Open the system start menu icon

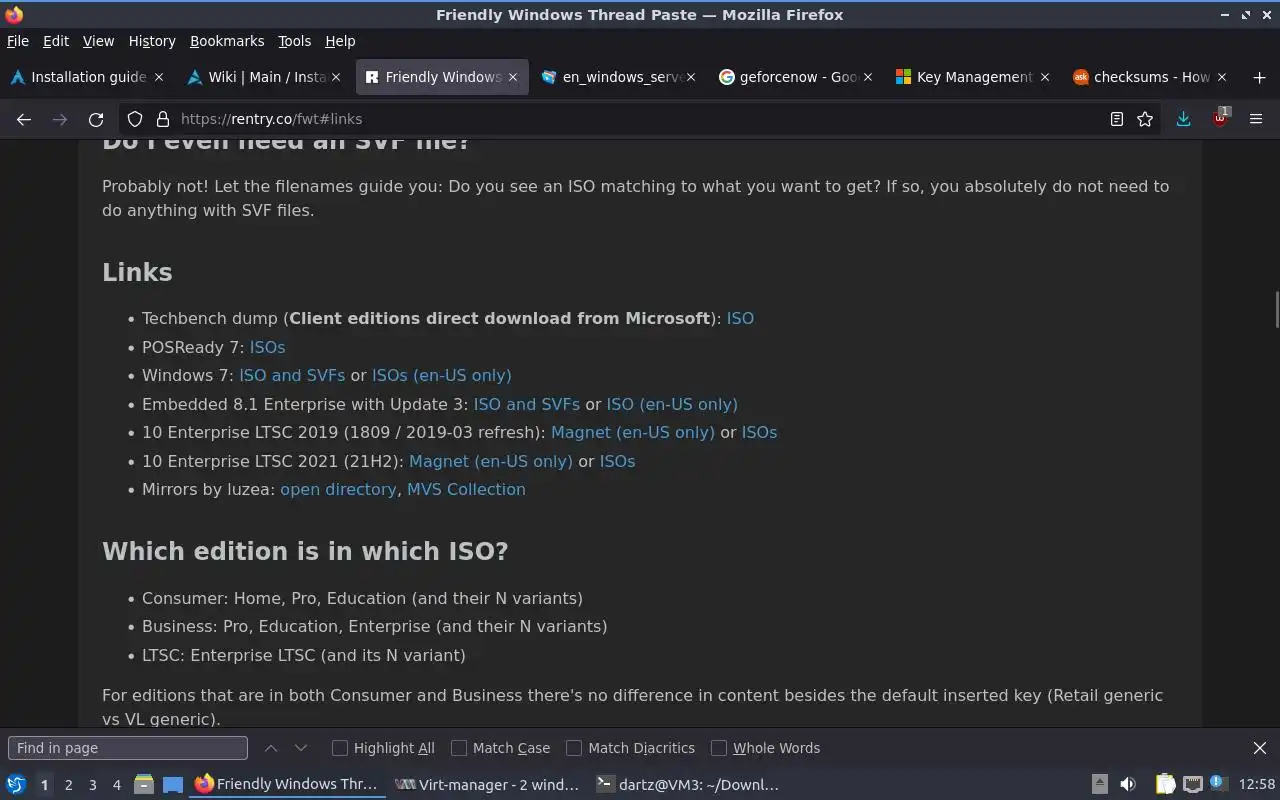pos(16,785)
